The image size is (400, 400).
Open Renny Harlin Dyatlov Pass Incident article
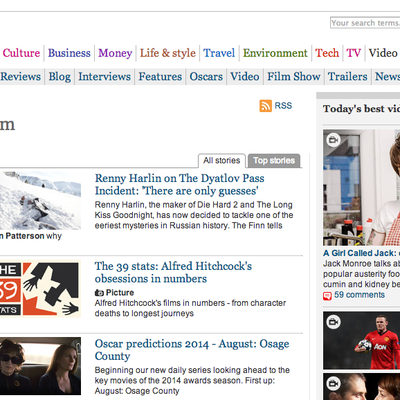coord(179,184)
